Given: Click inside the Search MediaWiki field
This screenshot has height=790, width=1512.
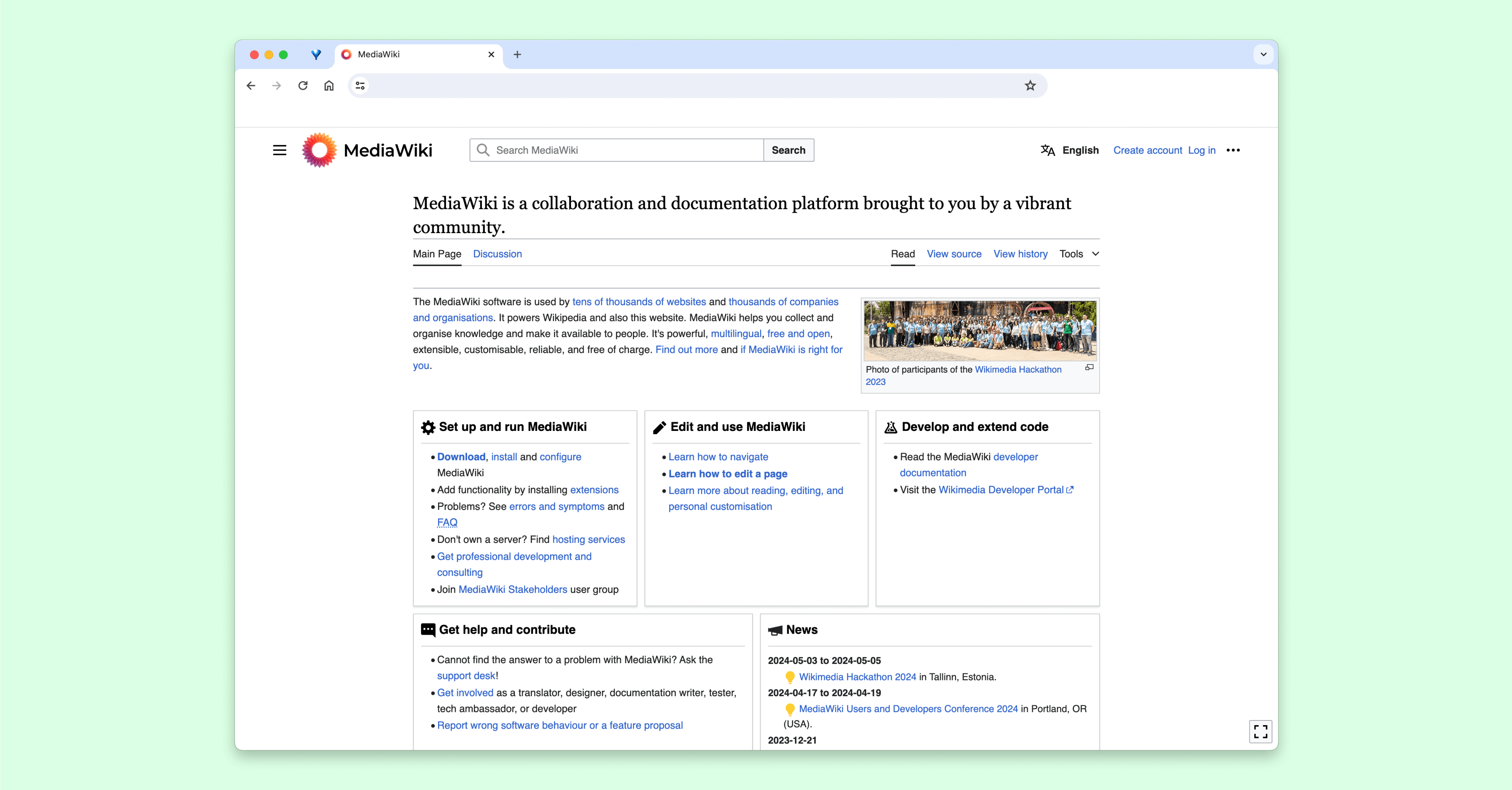Looking at the screenshot, I should pos(616,150).
